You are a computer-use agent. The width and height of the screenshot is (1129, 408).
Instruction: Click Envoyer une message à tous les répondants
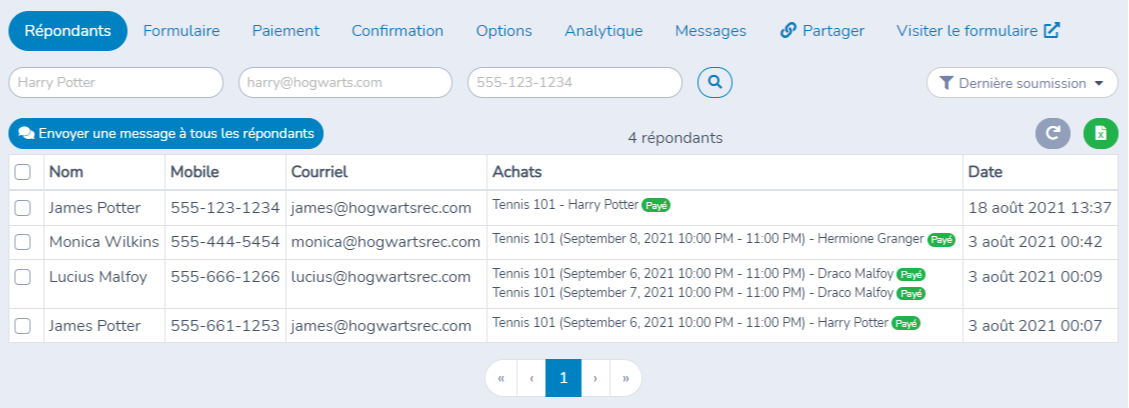pyautogui.click(x=166, y=134)
